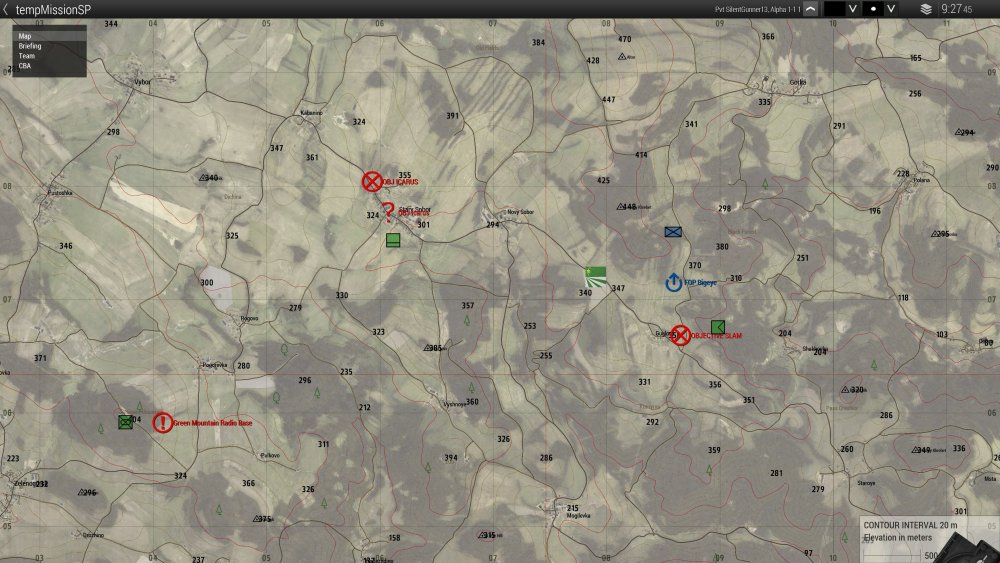Select the Green Mountain Radio Base warning marker
The image size is (1000, 563).
coord(162,423)
